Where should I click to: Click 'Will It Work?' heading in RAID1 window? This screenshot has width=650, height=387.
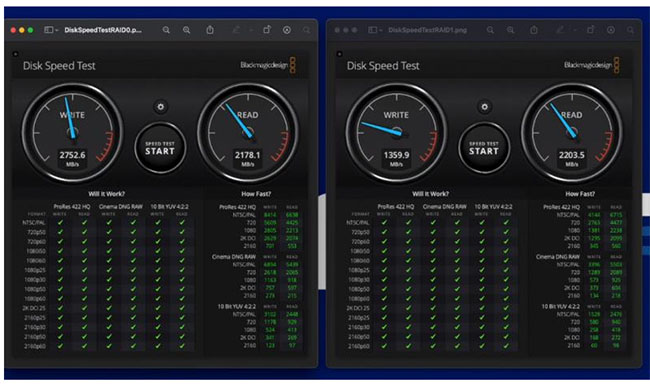click(430, 194)
